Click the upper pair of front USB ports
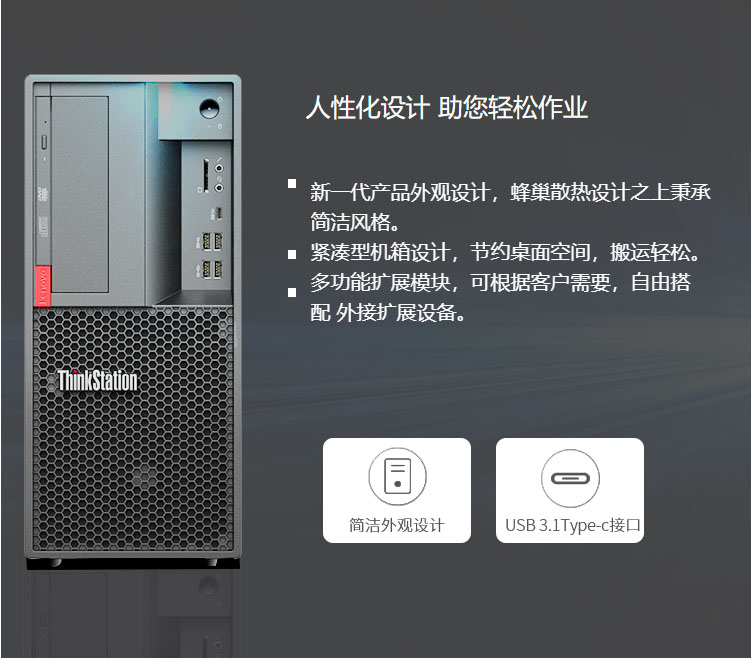 (x=212, y=241)
